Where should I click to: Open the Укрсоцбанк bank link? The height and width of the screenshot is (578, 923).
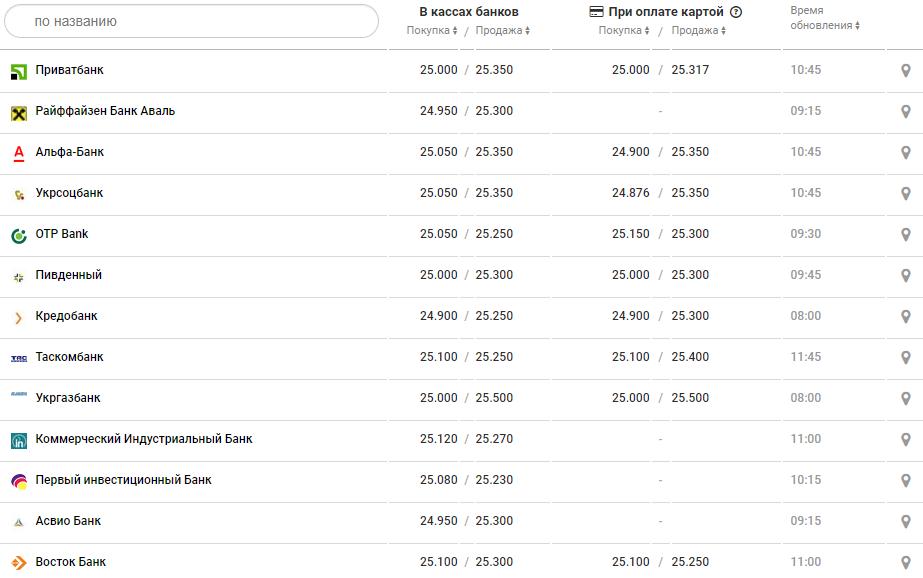coord(69,193)
